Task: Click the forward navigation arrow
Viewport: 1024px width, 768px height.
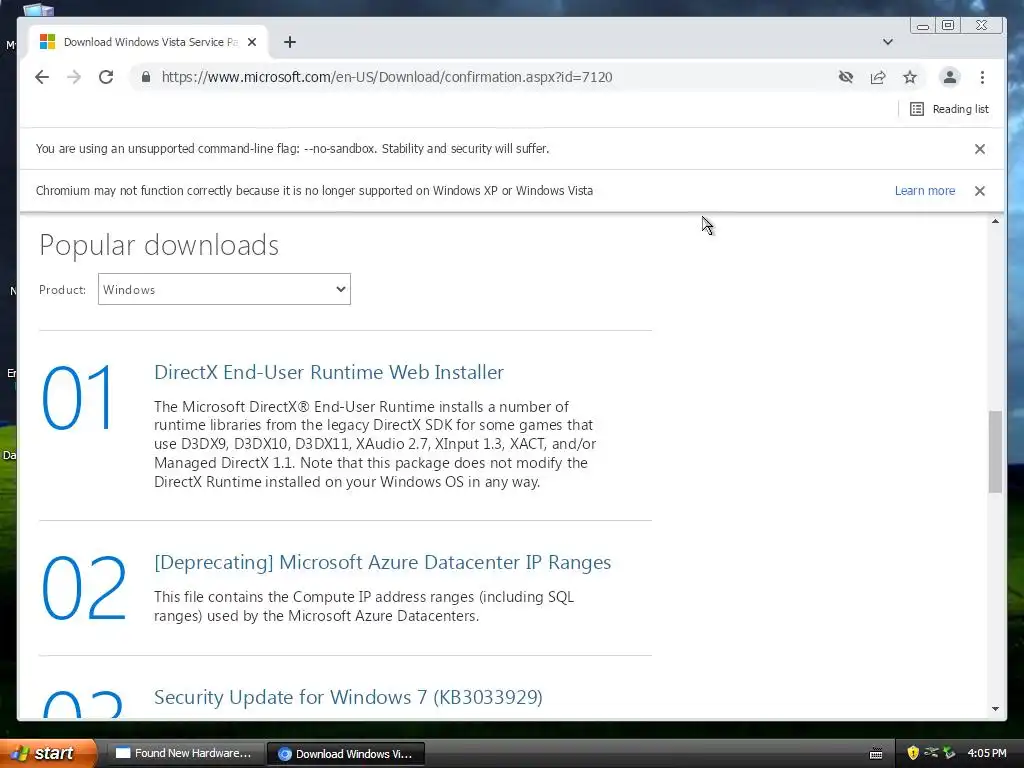Action: (x=74, y=77)
